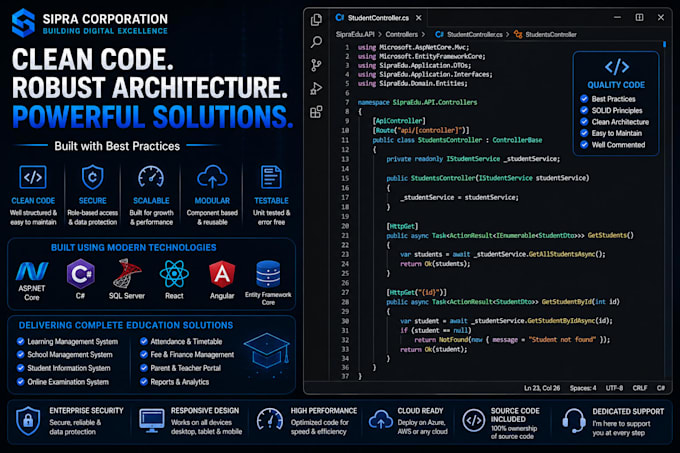
Task: Click the Sipra Corporation logo
Action: click(23, 23)
